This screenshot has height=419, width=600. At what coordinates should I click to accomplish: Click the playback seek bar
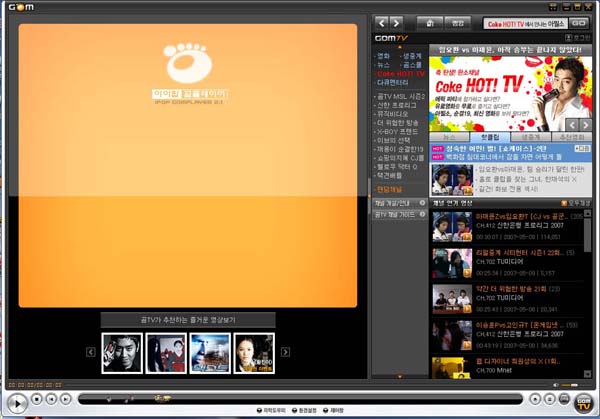tap(300, 399)
